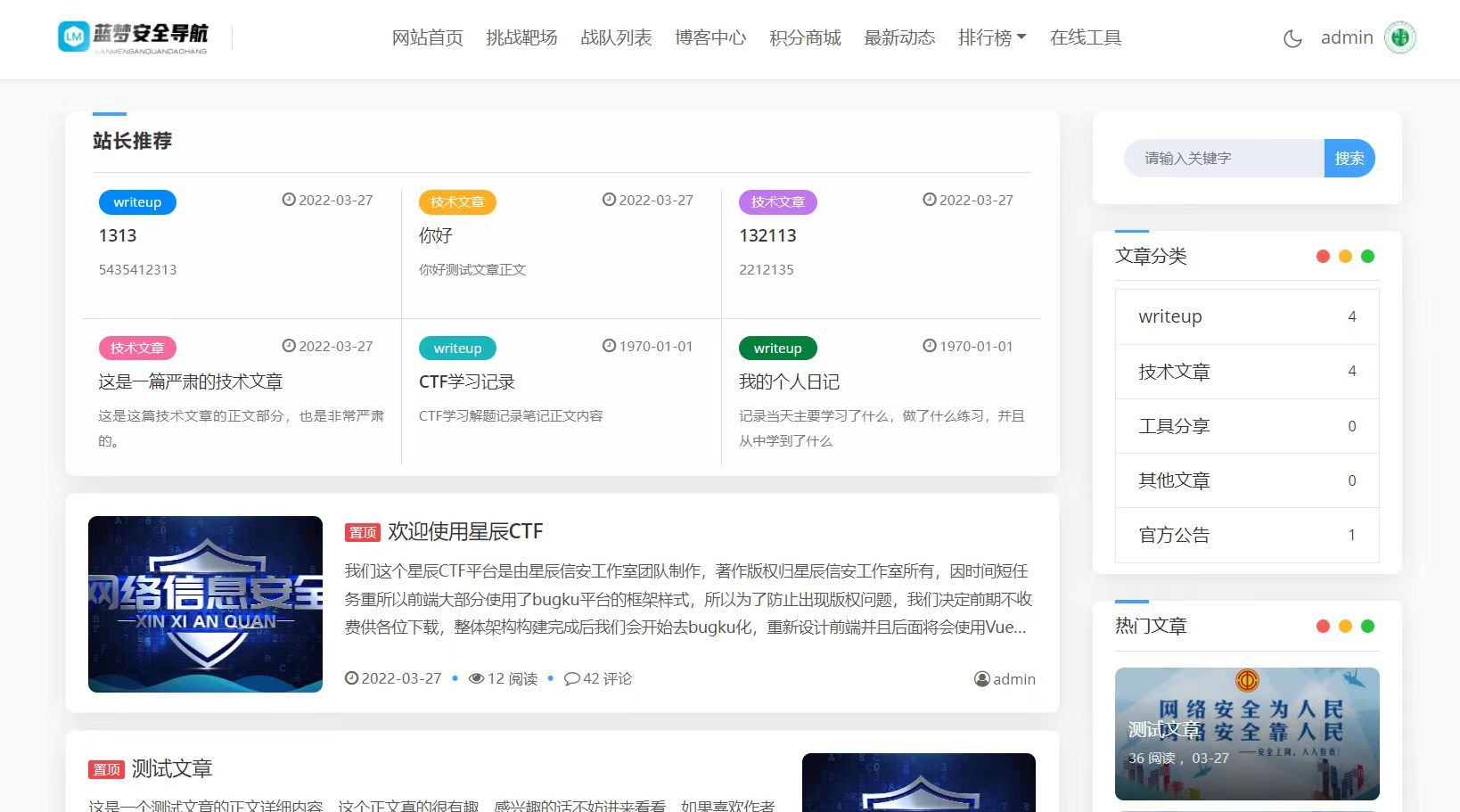Navigate to 博客中心
Screen dimensions: 1460x812
tap(711, 37)
